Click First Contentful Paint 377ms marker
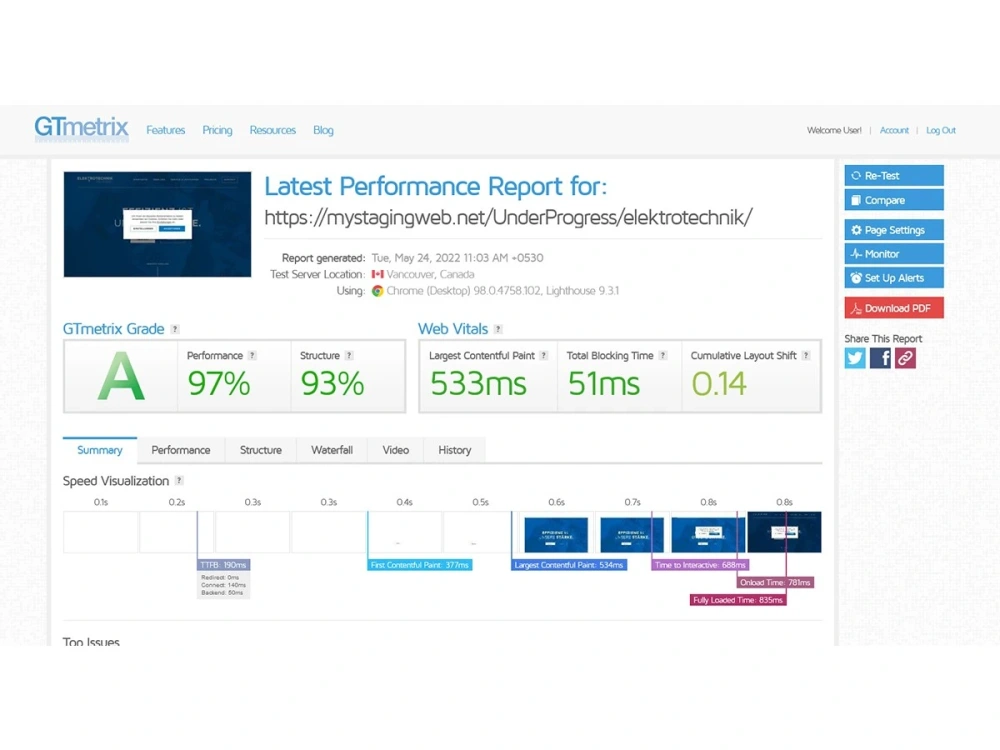 point(420,565)
